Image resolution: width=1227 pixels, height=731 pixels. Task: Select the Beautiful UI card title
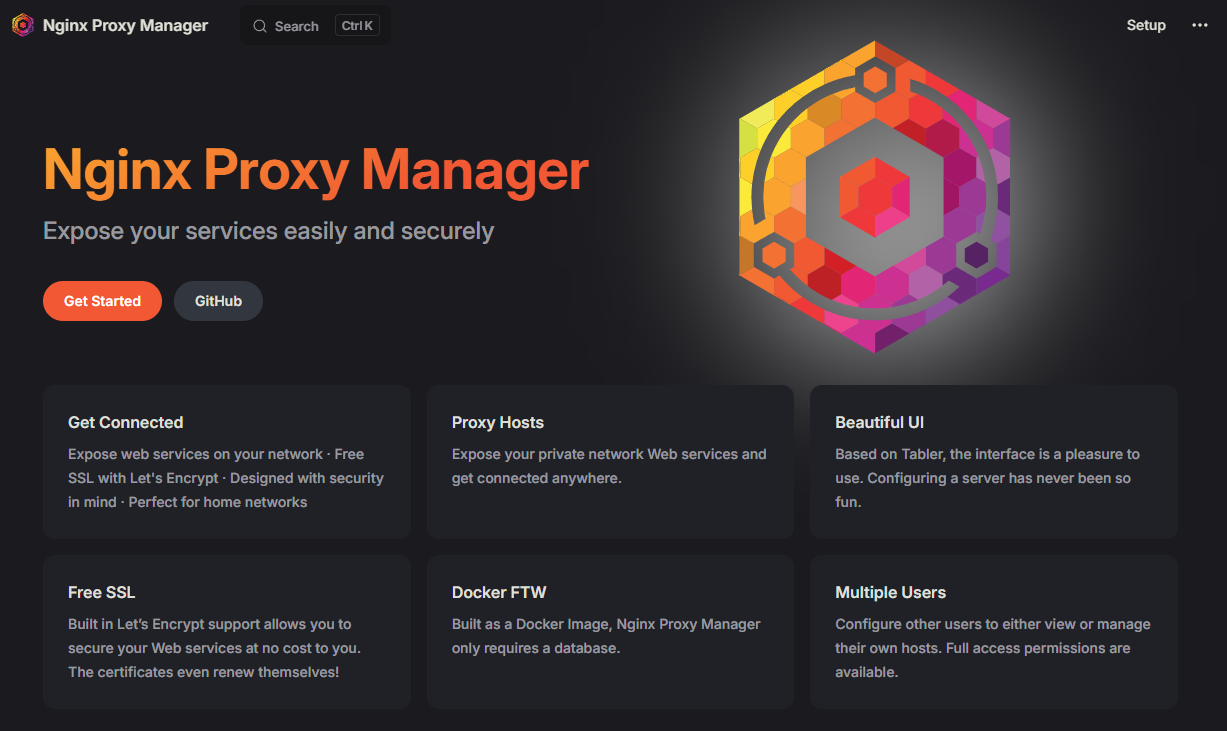point(880,422)
